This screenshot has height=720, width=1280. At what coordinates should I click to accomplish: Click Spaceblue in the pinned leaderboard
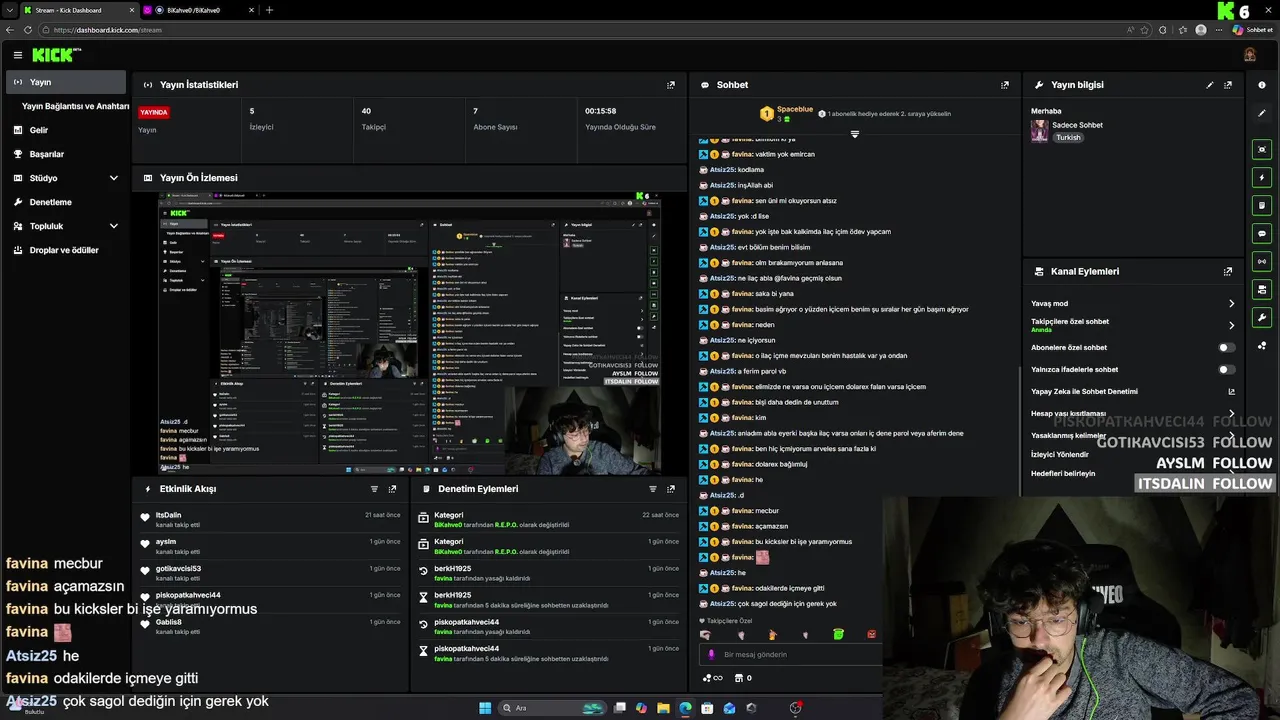coord(795,108)
